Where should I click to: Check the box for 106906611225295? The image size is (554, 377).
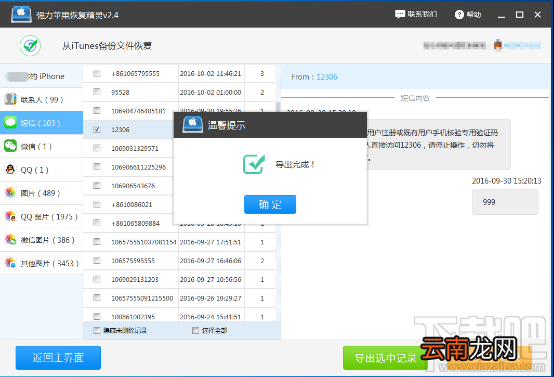pyautogui.click(x=96, y=167)
